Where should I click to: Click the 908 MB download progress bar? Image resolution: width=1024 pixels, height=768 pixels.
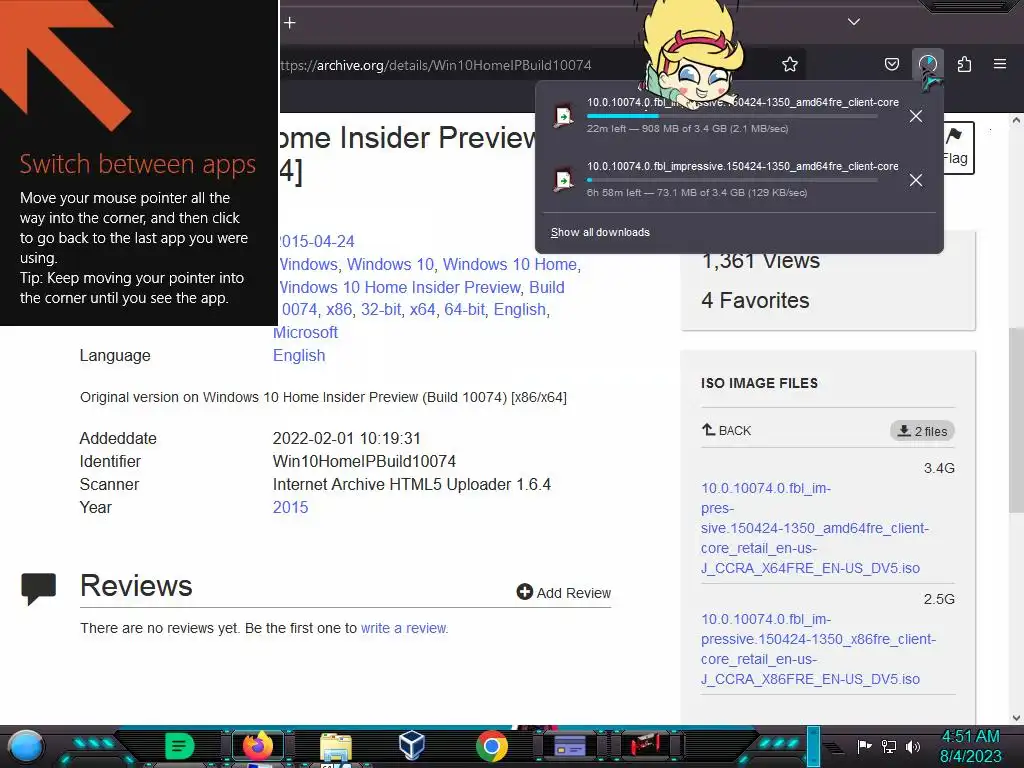point(732,116)
